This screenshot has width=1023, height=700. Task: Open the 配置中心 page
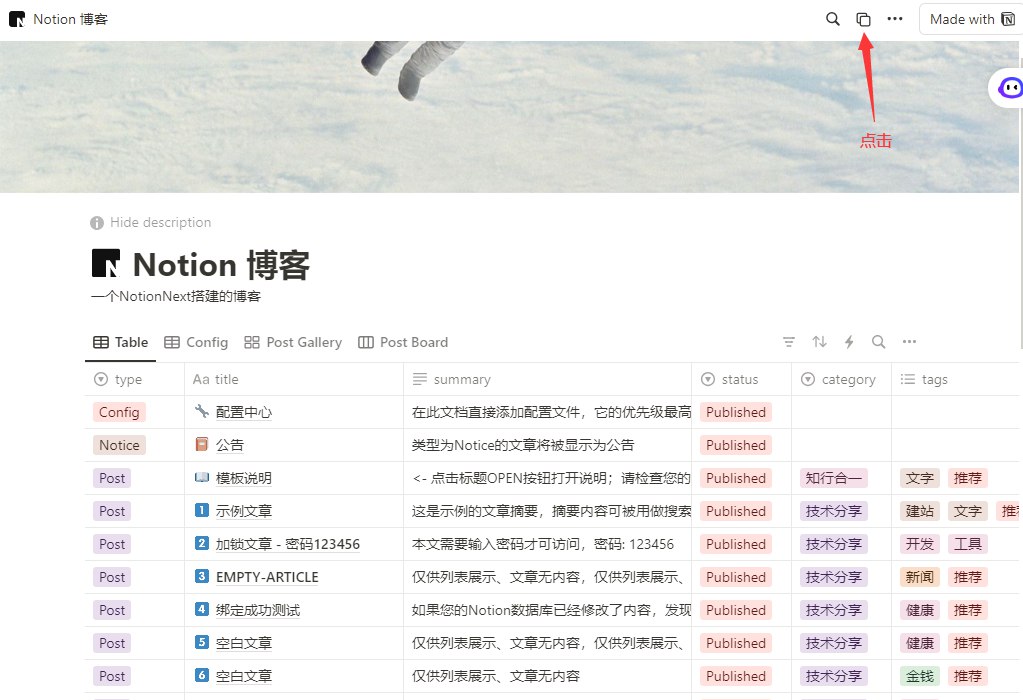tap(244, 412)
